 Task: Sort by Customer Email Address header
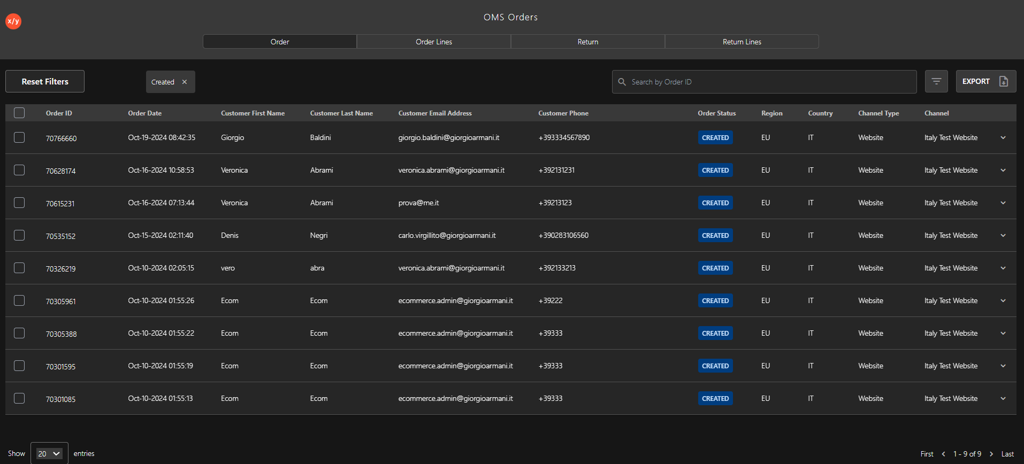point(435,113)
